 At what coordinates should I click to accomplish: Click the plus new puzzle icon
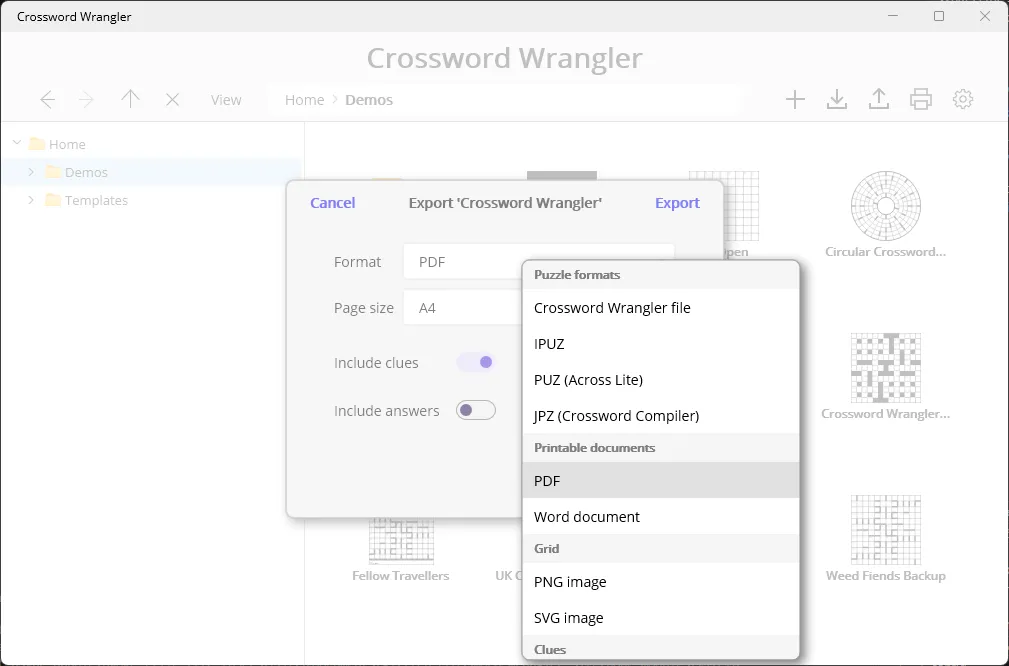tap(795, 99)
